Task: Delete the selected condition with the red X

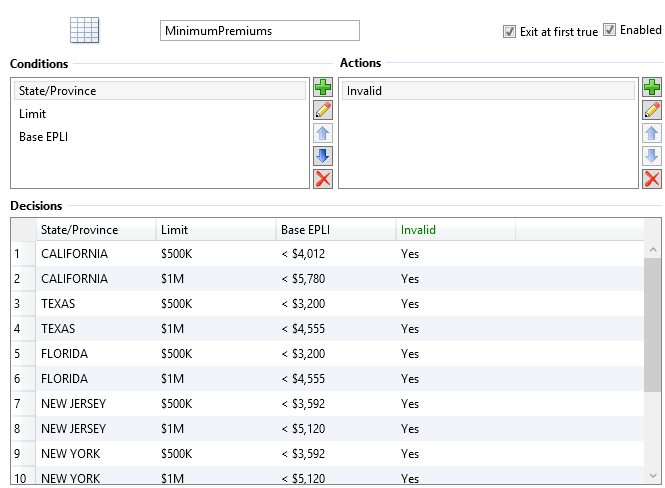Action: 323,179
